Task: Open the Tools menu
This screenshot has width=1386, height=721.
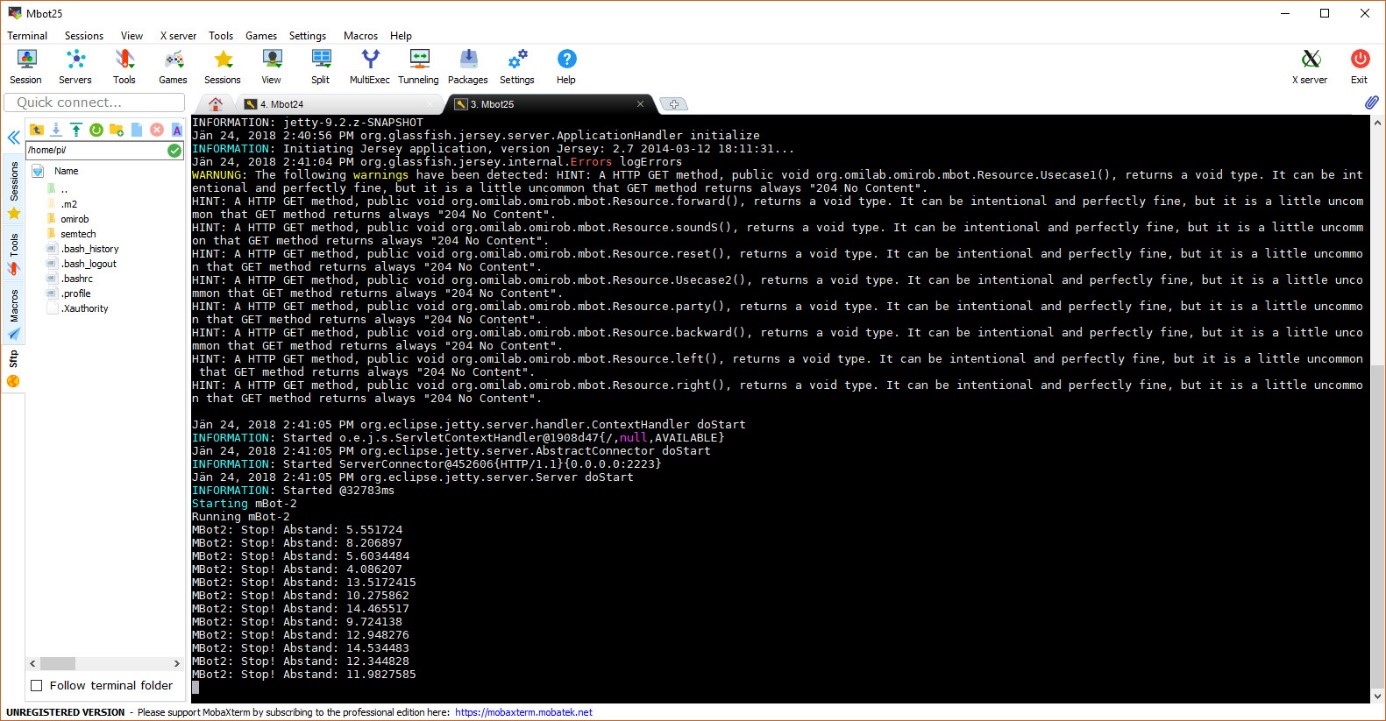Action: click(221, 36)
